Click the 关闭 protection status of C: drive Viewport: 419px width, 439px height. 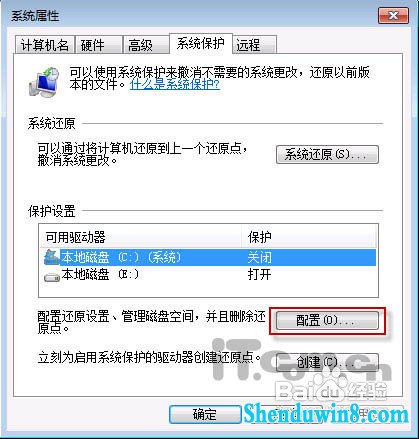(259, 257)
